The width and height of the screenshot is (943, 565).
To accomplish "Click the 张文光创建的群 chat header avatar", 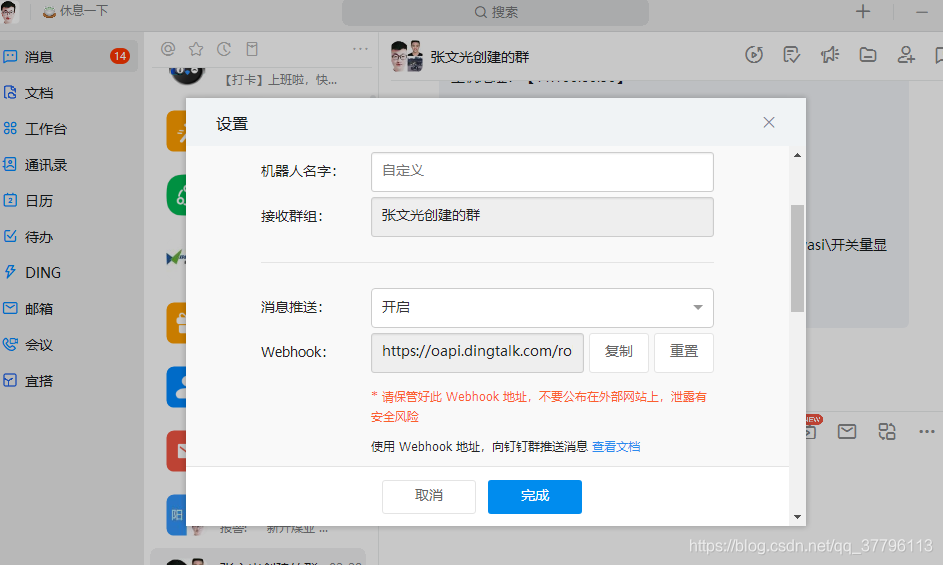I will point(407,56).
